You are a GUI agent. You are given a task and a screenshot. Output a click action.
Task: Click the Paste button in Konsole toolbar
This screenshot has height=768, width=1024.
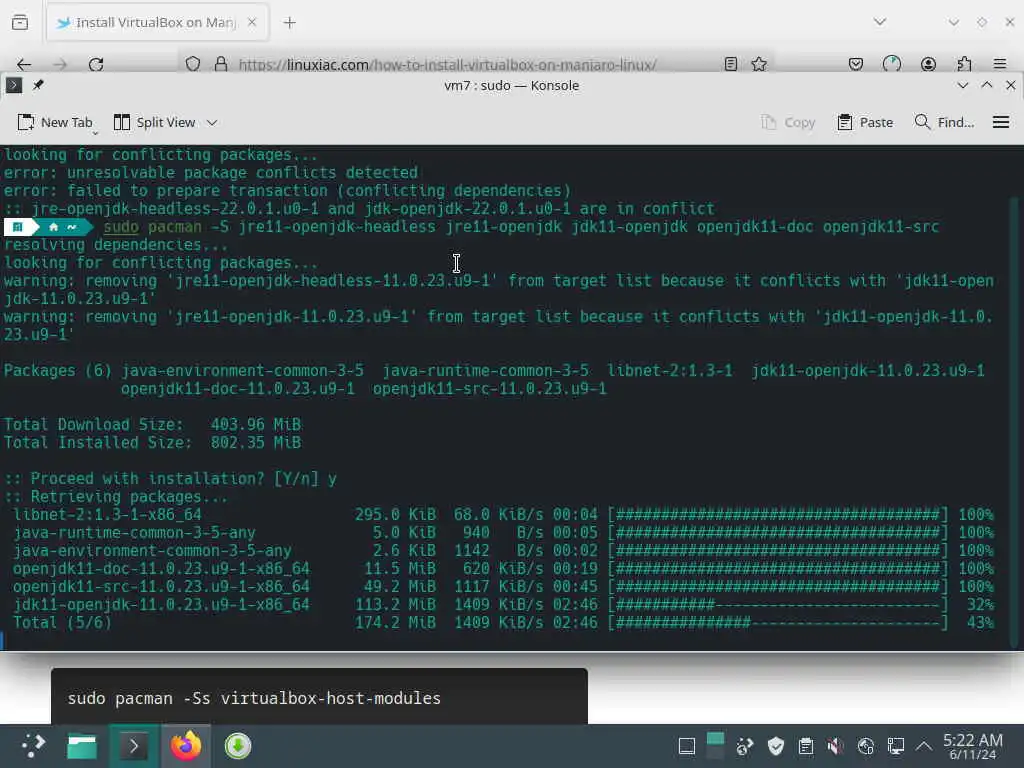click(865, 122)
